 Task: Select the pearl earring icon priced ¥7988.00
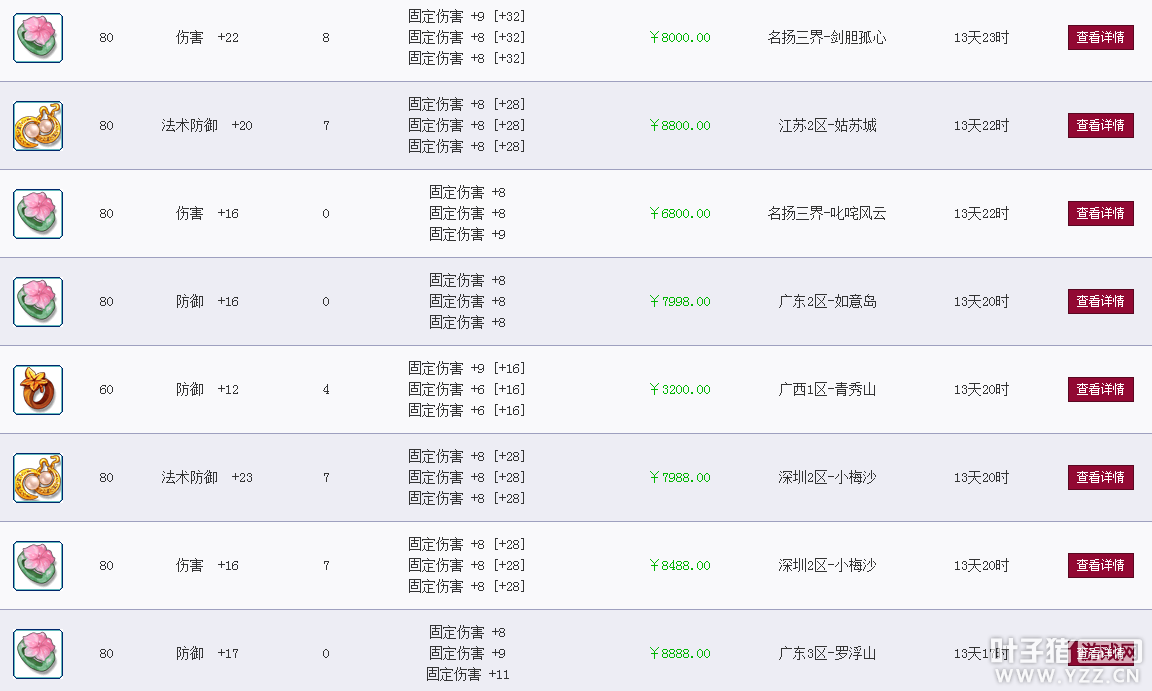(38, 478)
